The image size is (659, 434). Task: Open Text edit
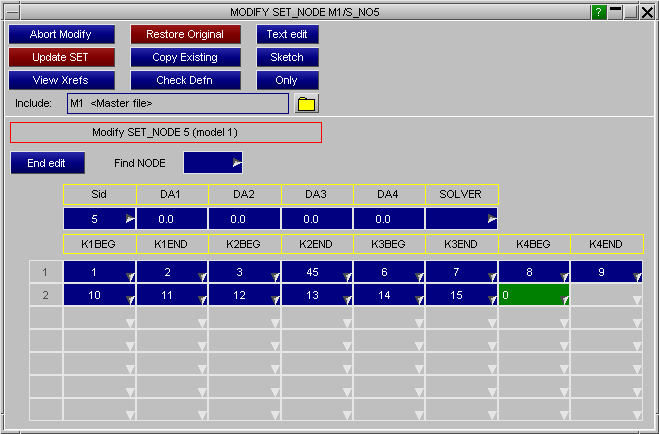pyautogui.click(x=287, y=34)
